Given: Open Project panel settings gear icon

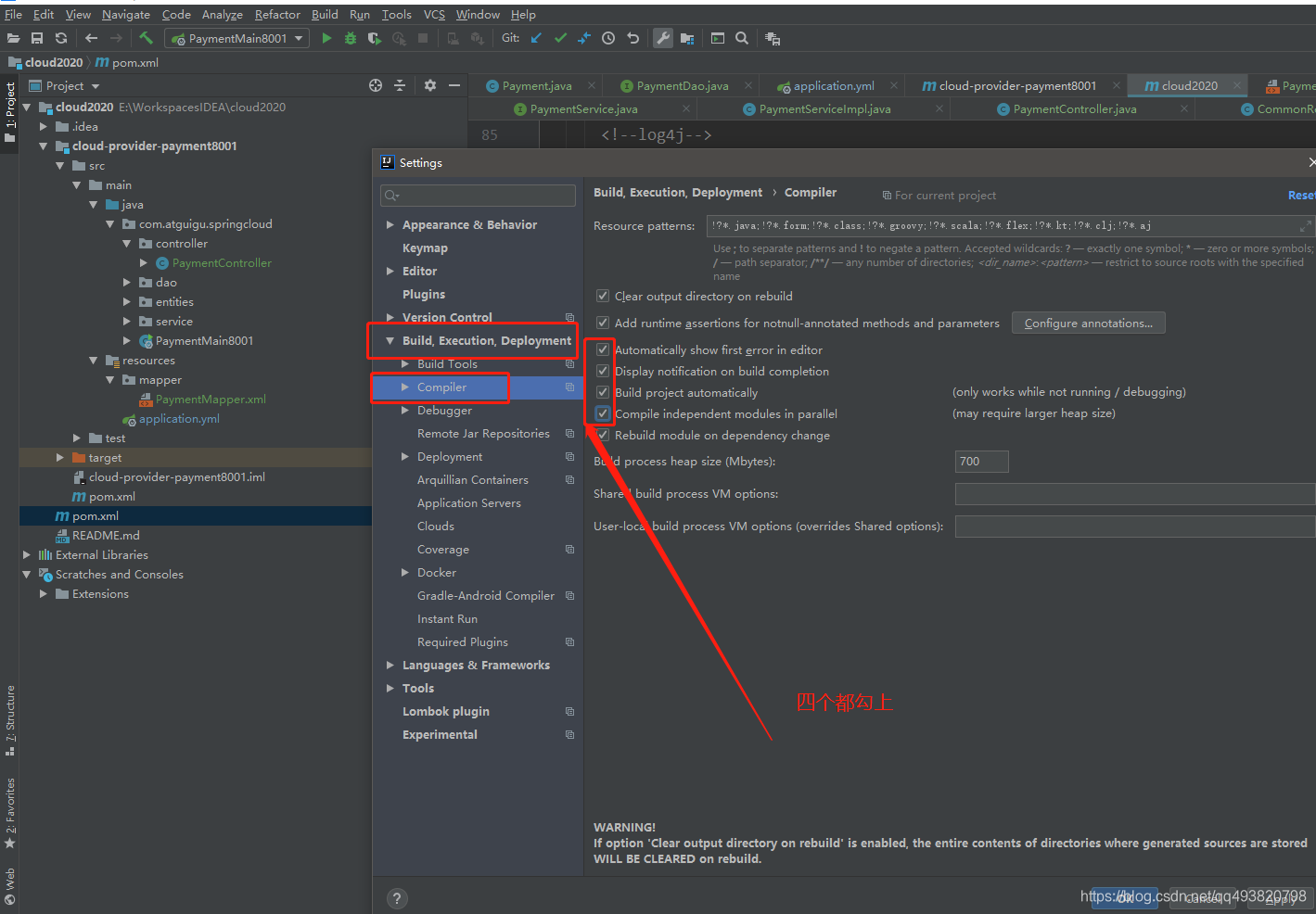Looking at the screenshot, I should (428, 84).
